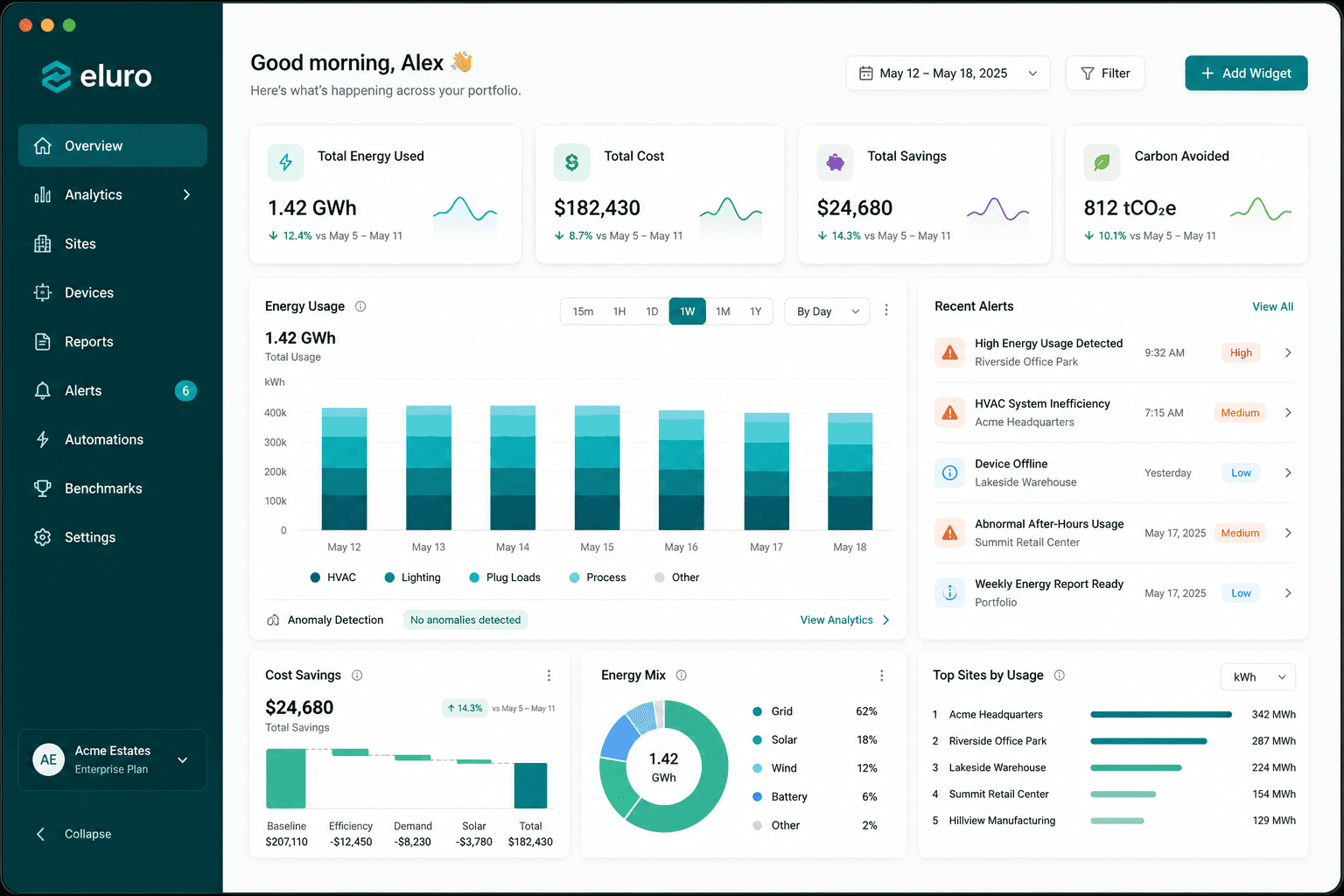Image resolution: width=1344 pixels, height=896 pixels.
Task: Click the Grid color dot in Energy Mix
Action: pos(758,711)
